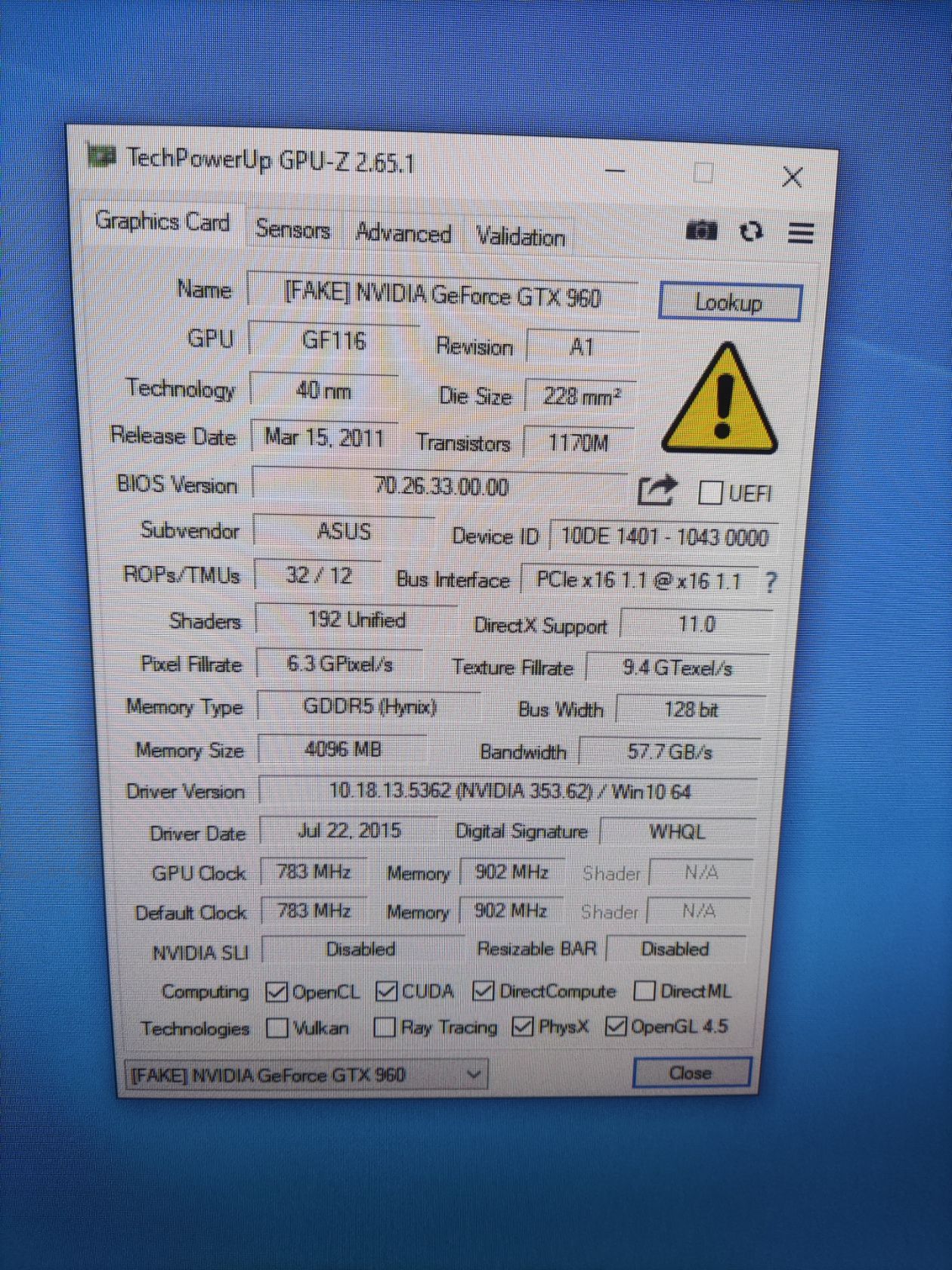Open the GPU selection dropdown
The width and height of the screenshot is (952, 1270).
click(306, 1074)
